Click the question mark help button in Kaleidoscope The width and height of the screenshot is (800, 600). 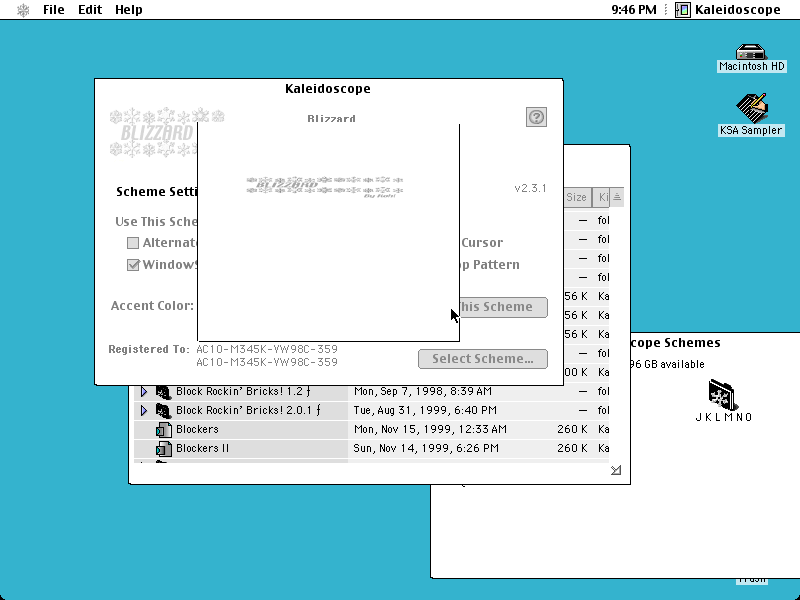536,117
